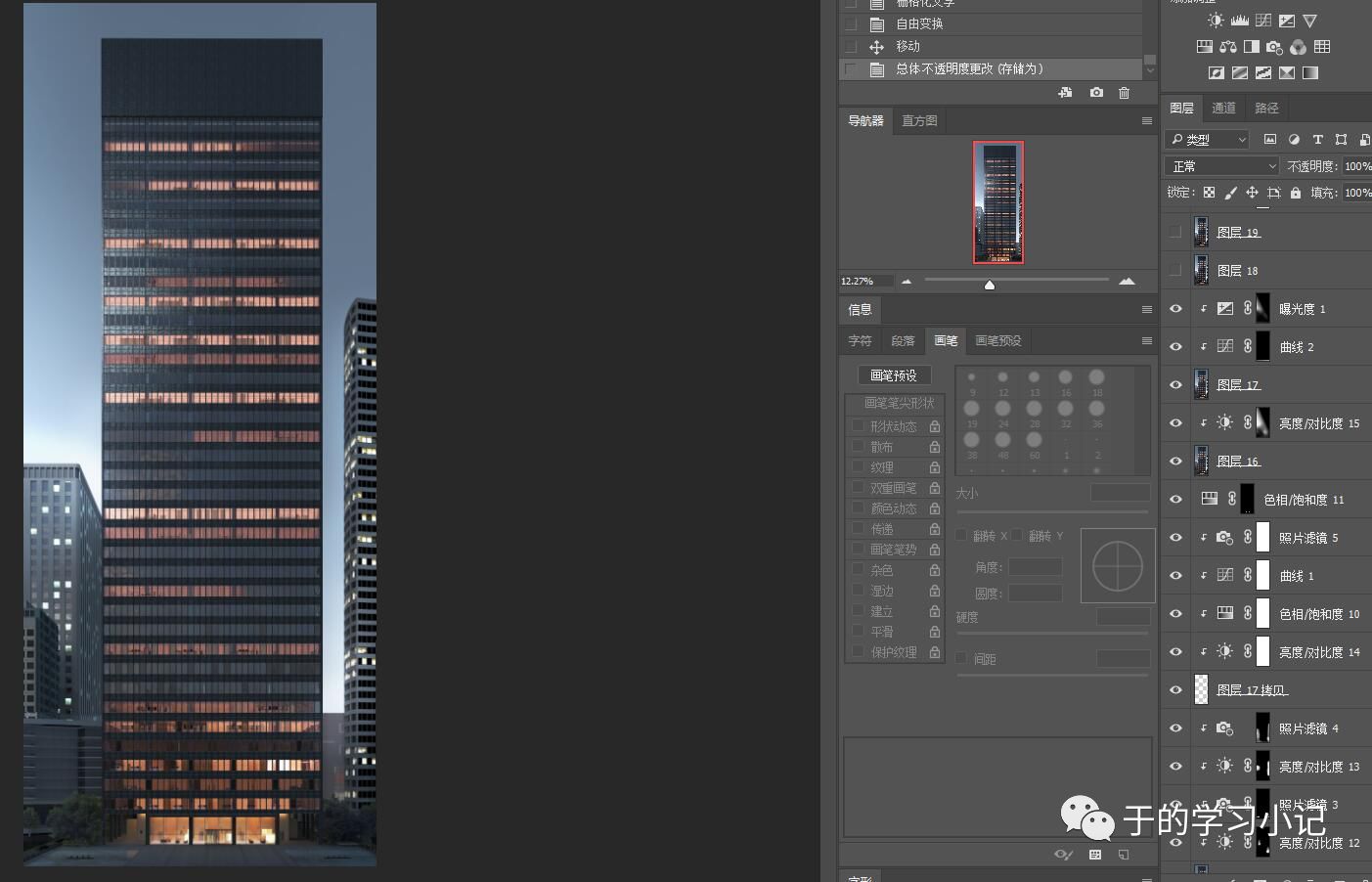The height and width of the screenshot is (882, 1372).
Task: Add a Posterize adjustment layer
Action: 1240,72
